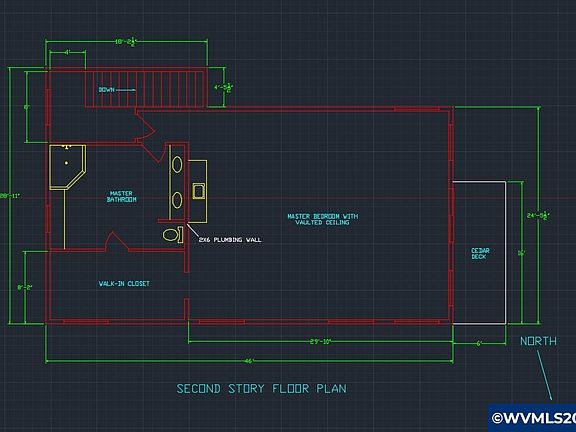Click the lower oval sink in vanity
576x432 pixels.
(177, 200)
